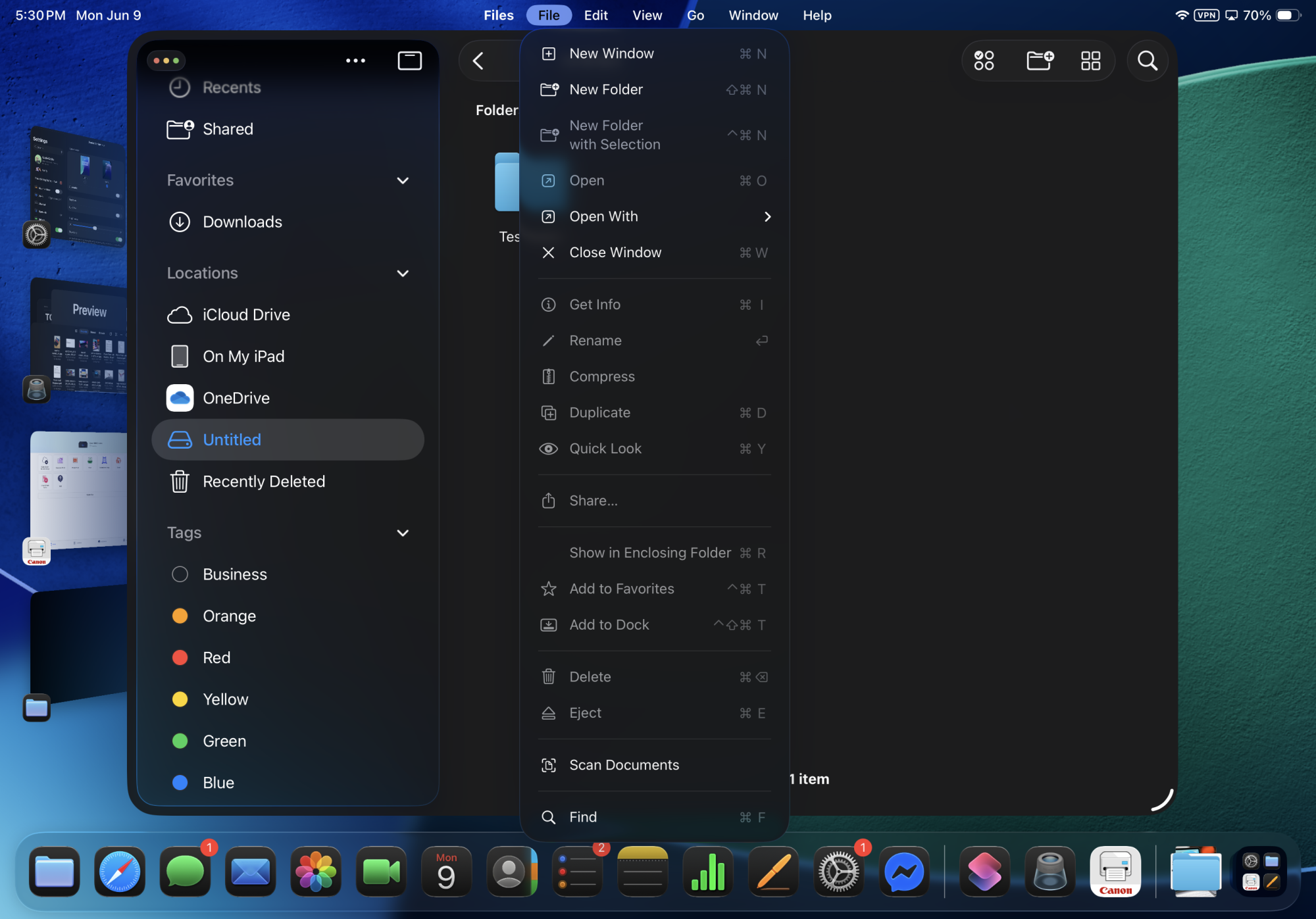1316x919 pixels.
Task: Switch view using the grid icon
Action: [1090, 61]
